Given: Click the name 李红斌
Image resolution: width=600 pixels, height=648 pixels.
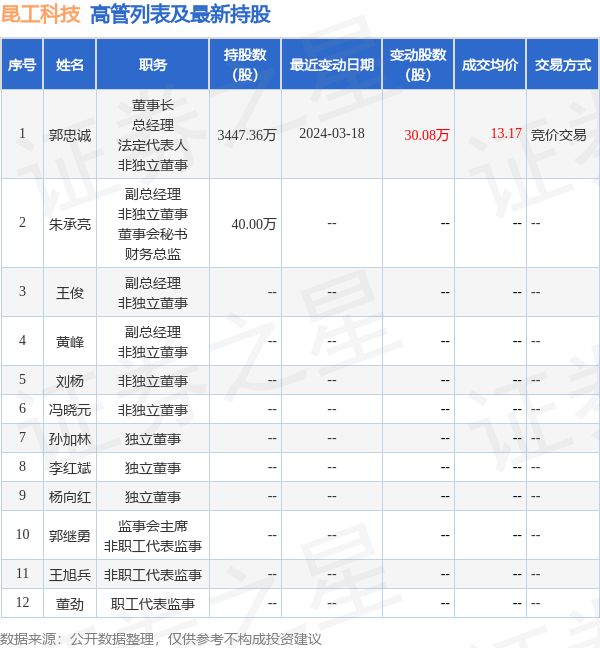Looking at the screenshot, I should point(70,468).
